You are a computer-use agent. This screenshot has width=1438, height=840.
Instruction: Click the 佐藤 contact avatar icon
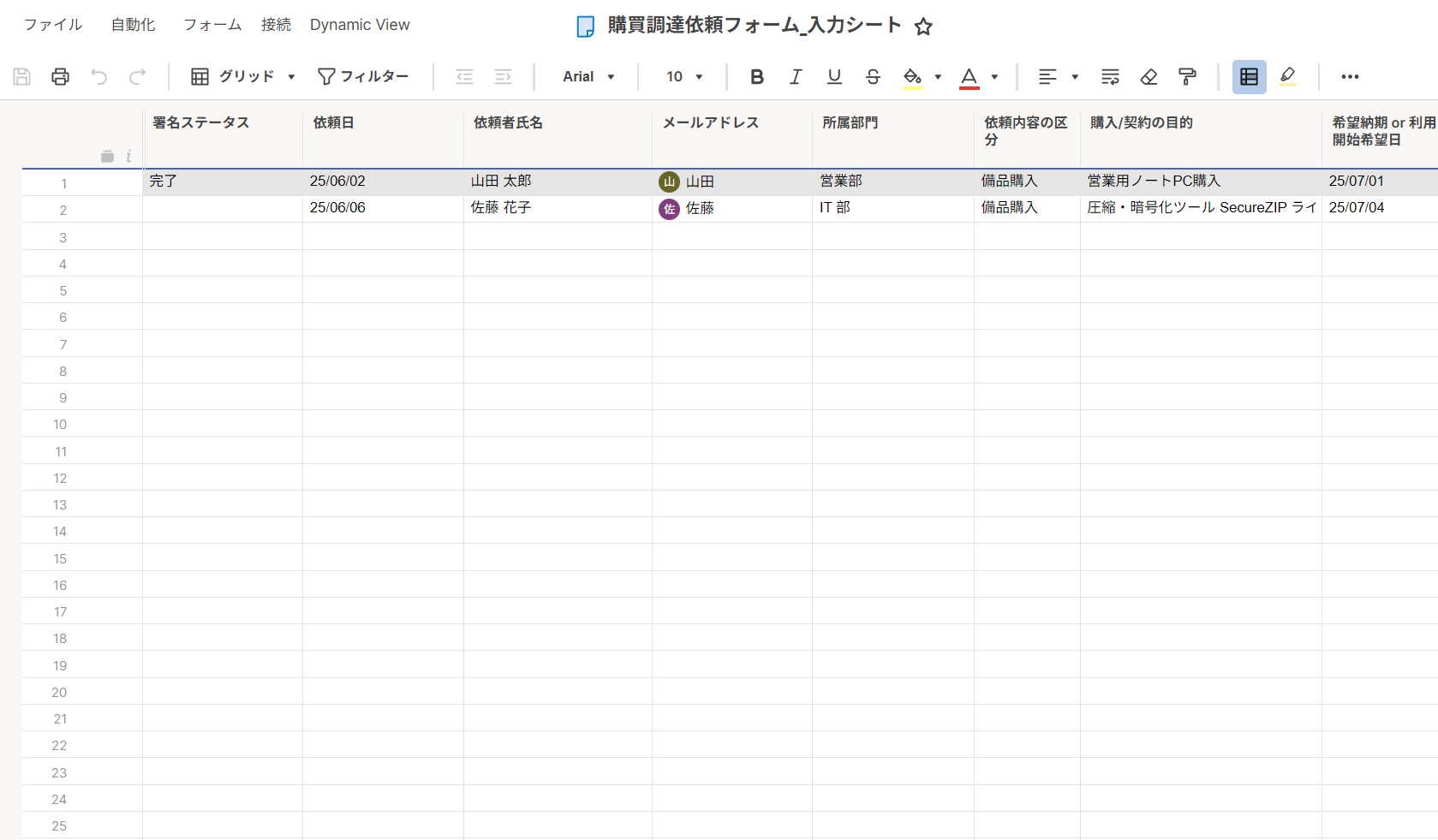[669, 209]
